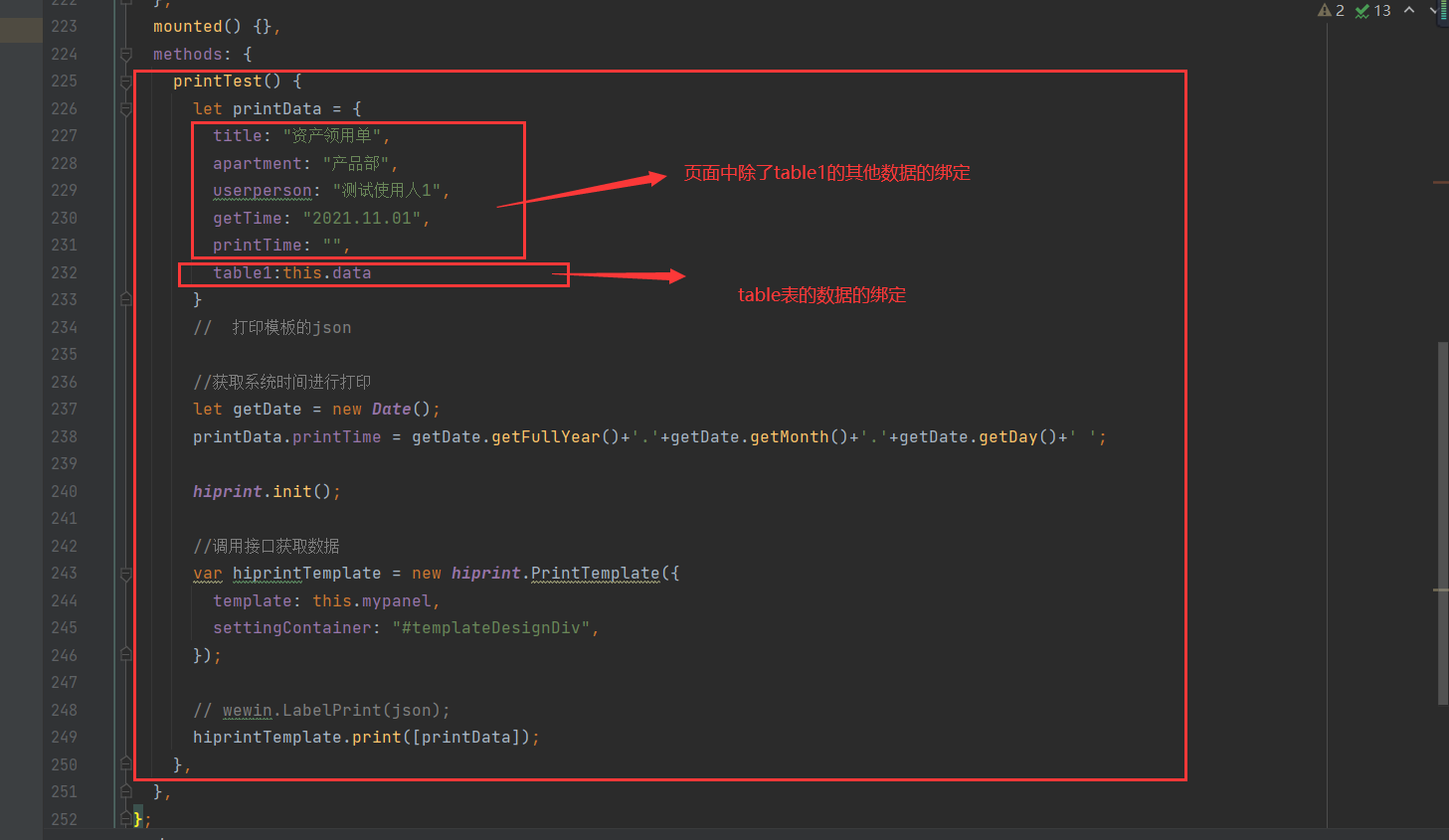Click the string "资产领用单"
The image size is (1449, 840).
332,136
